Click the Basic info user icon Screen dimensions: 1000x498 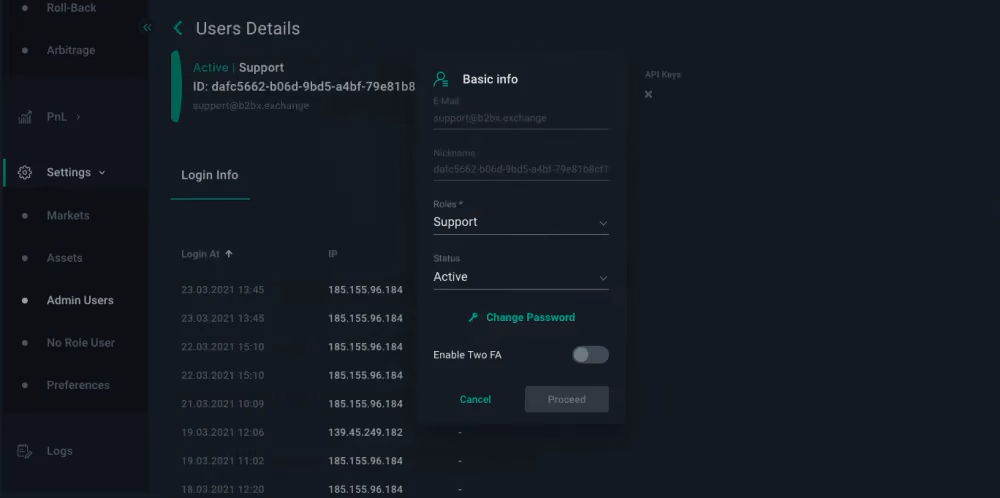(441, 79)
